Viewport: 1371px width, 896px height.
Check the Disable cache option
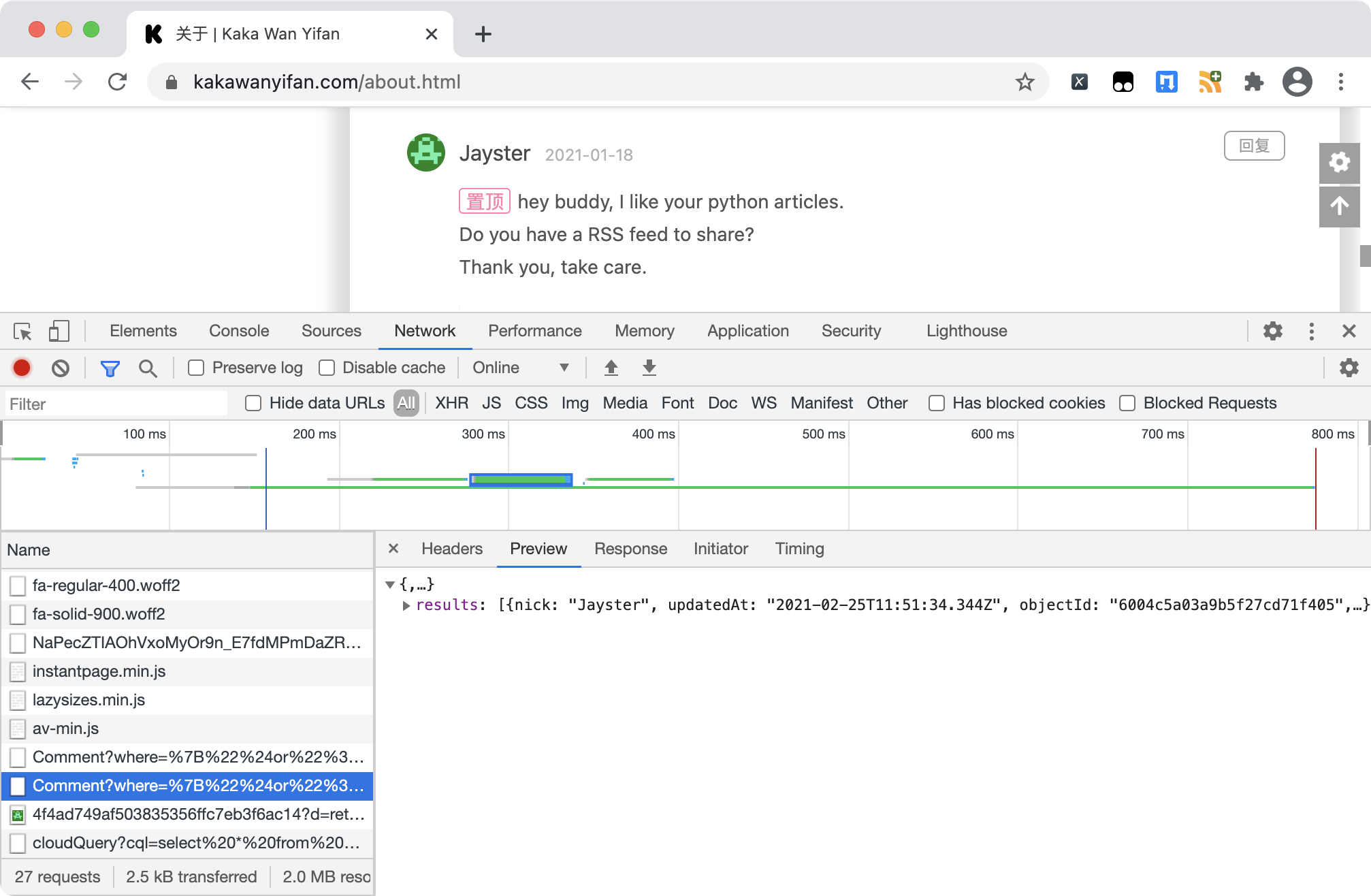coord(327,368)
